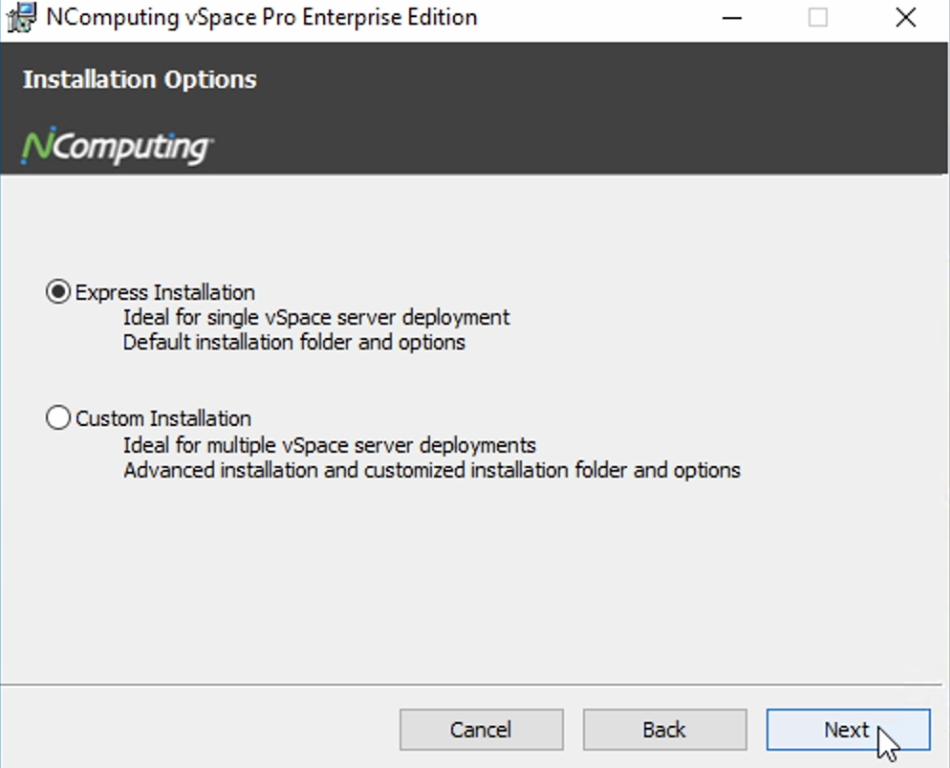Click the NComputing logo in the header
Viewport: 950px width, 768px height.
coord(117,146)
